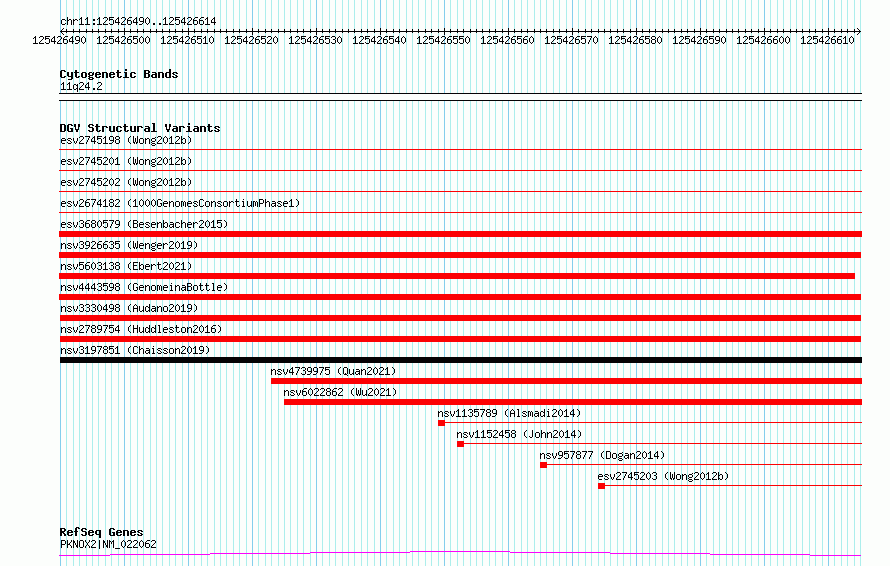
Task: Click ruler position 125426570
Action: pyautogui.click(x=572, y=40)
